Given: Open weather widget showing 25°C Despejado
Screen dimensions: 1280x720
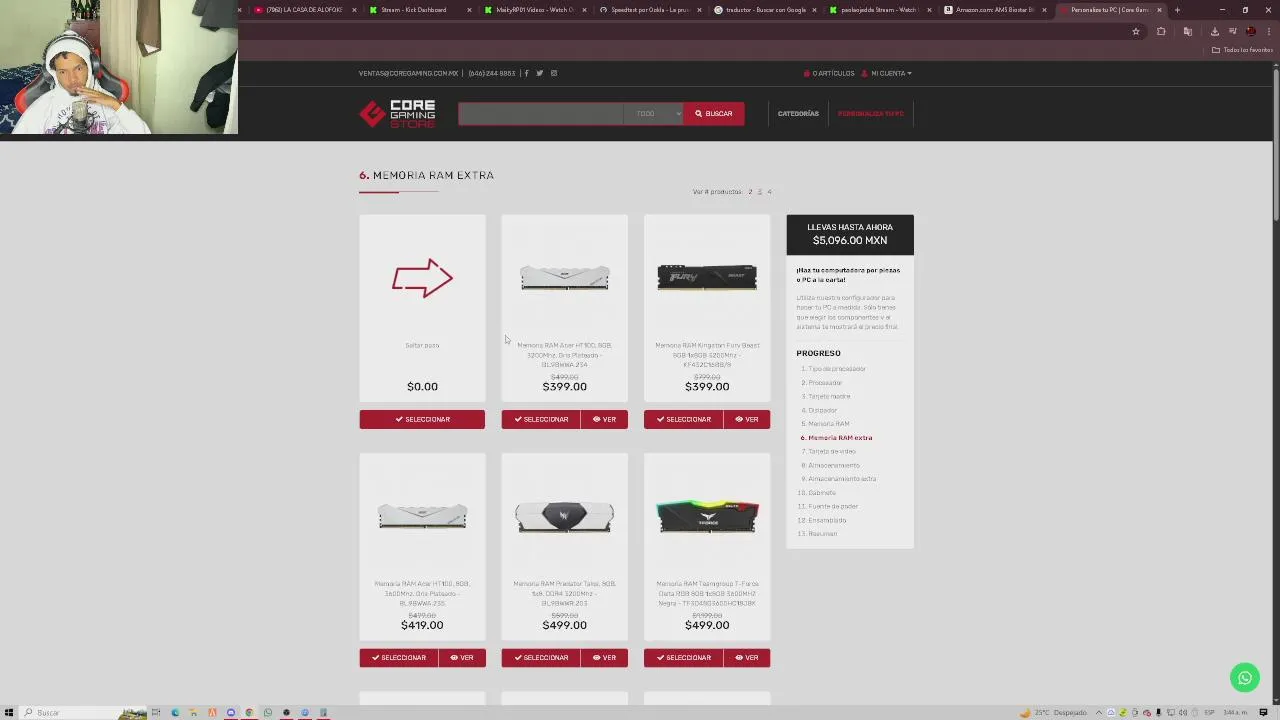Looking at the screenshot, I should (x=1054, y=712).
